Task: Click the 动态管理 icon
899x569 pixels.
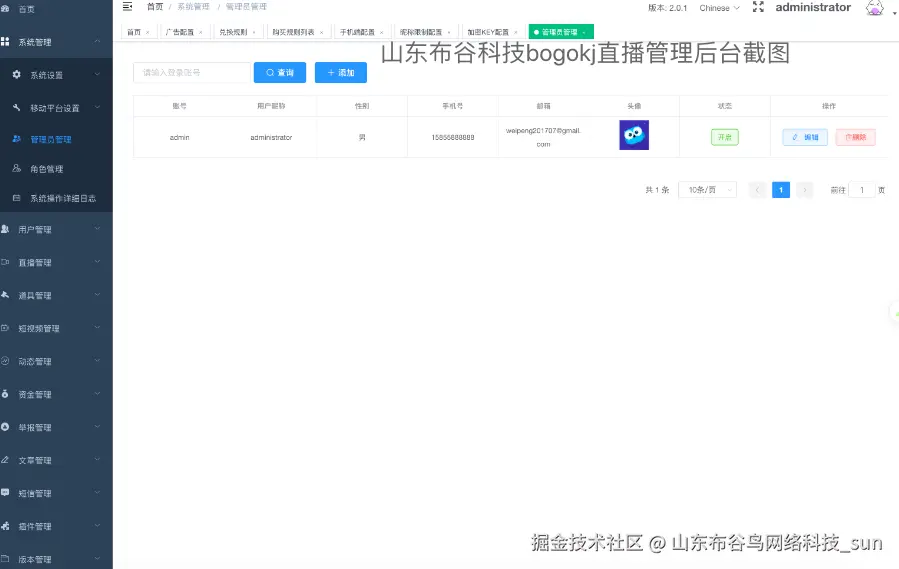Action: pyautogui.click(x=5, y=361)
